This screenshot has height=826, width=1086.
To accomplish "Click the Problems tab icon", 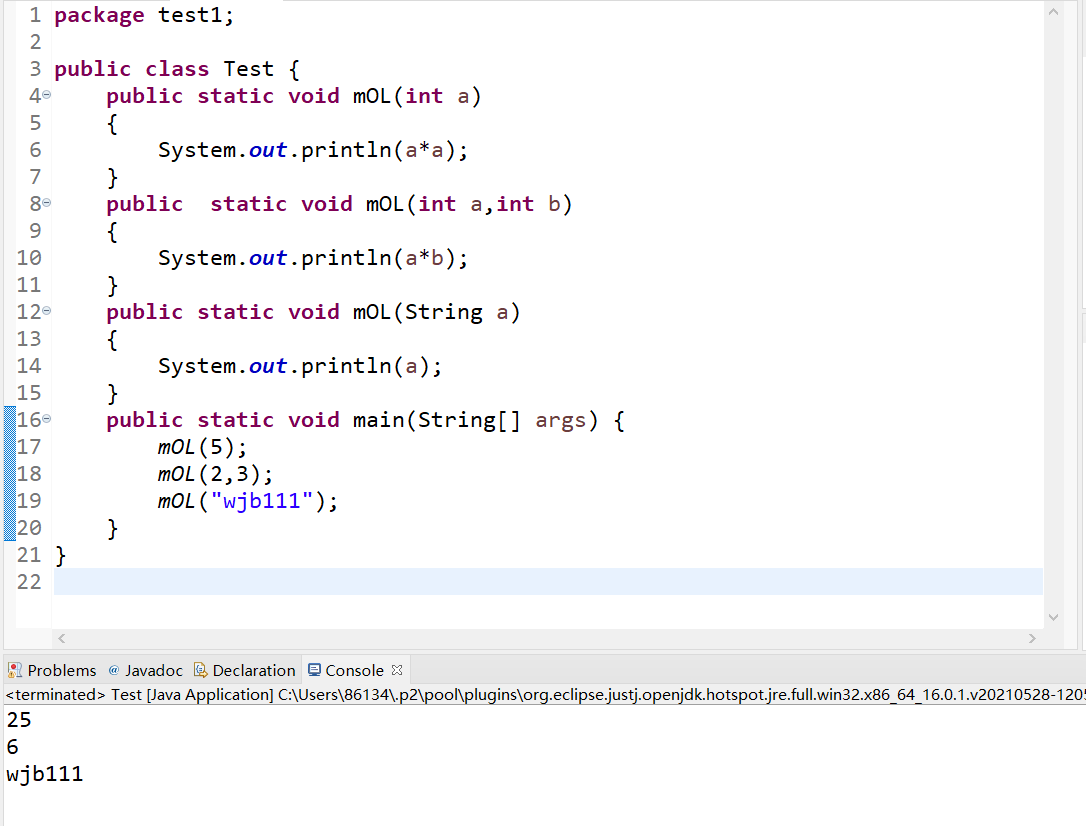I will point(15,670).
